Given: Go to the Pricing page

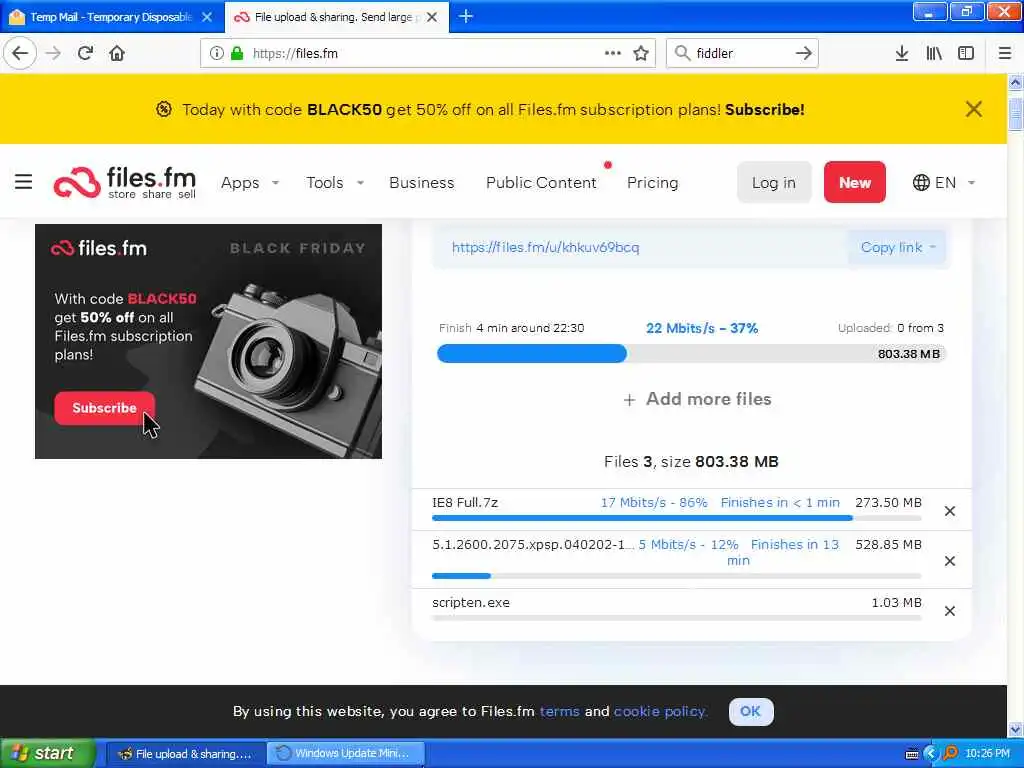Looking at the screenshot, I should [x=652, y=183].
